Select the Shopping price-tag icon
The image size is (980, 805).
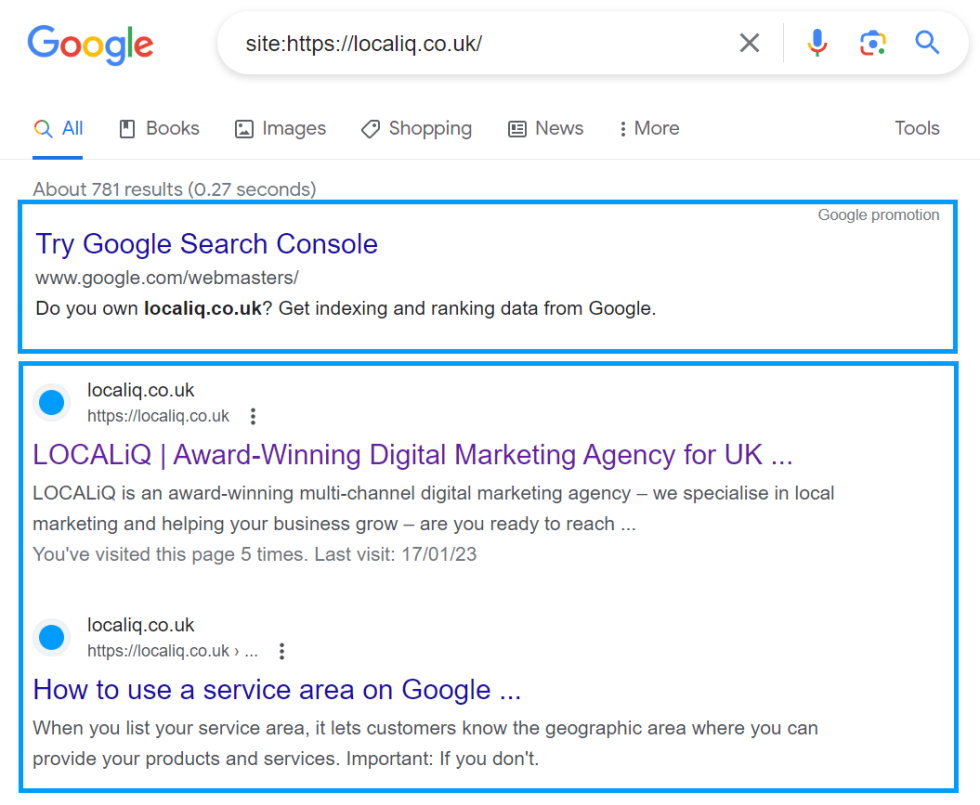[x=370, y=128]
